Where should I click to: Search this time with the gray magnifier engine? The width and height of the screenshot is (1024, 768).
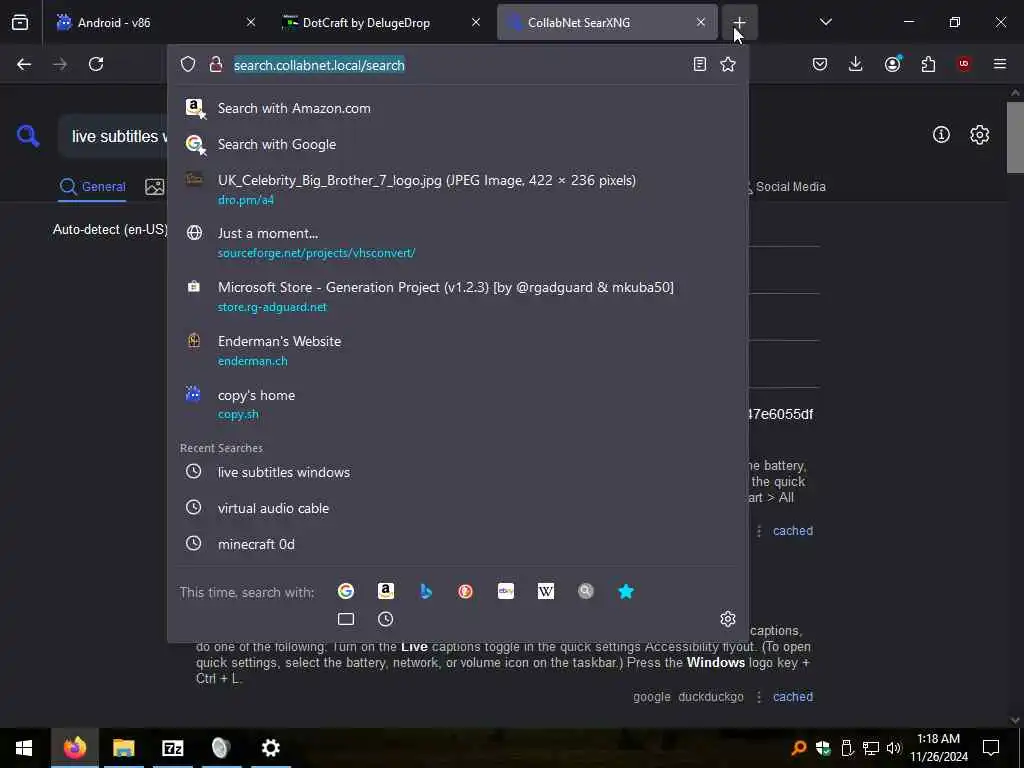pos(586,592)
